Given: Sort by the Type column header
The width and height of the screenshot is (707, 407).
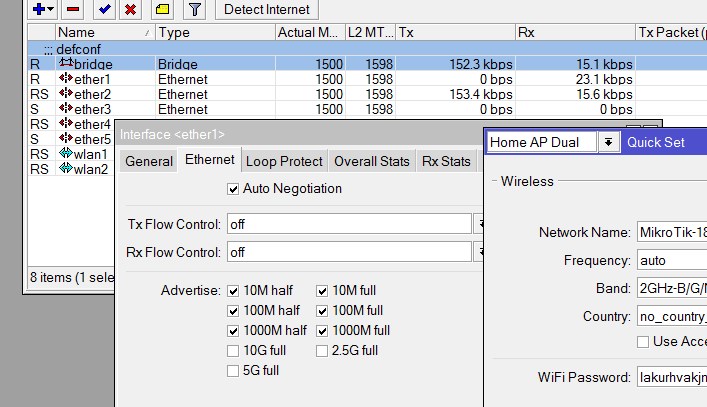Looking at the screenshot, I should point(215,32).
